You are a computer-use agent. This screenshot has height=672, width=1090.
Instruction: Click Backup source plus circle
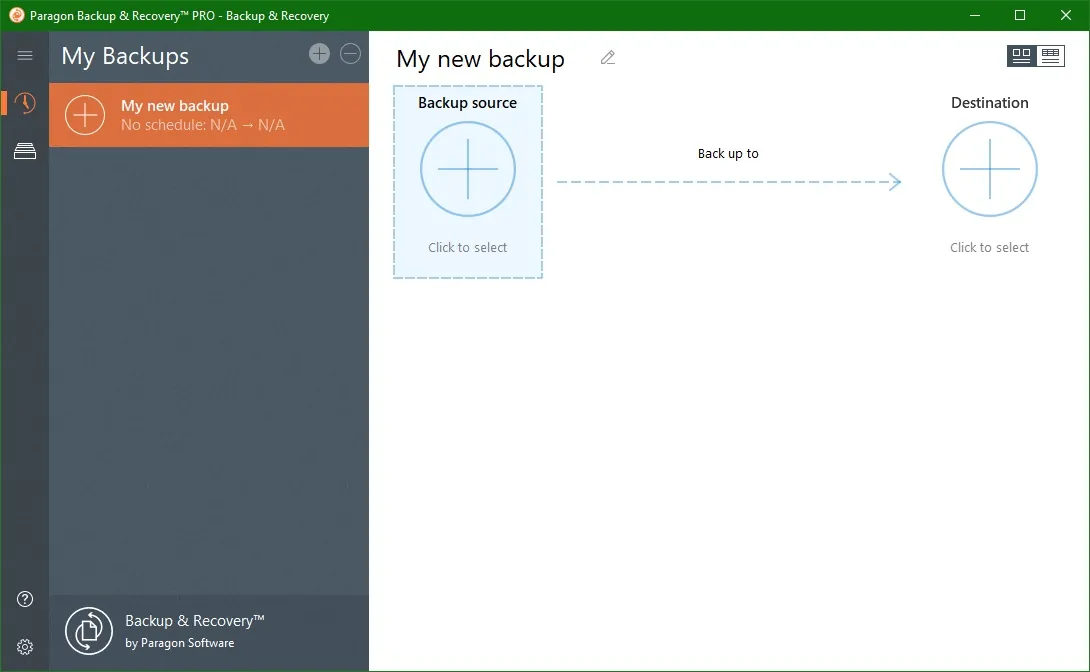(x=468, y=169)
